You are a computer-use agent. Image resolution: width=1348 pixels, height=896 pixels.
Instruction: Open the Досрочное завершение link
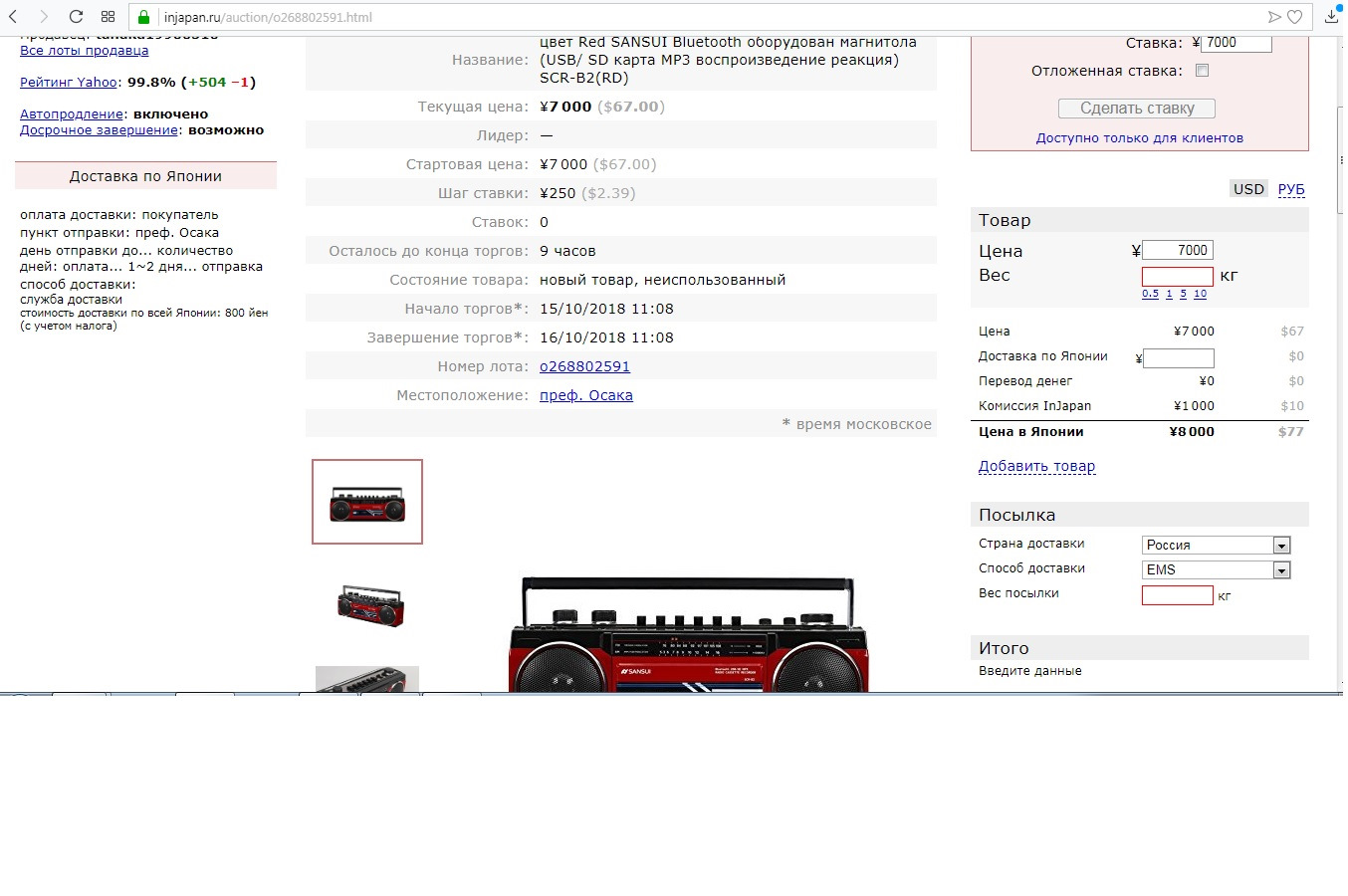click(x=99, y=130)
